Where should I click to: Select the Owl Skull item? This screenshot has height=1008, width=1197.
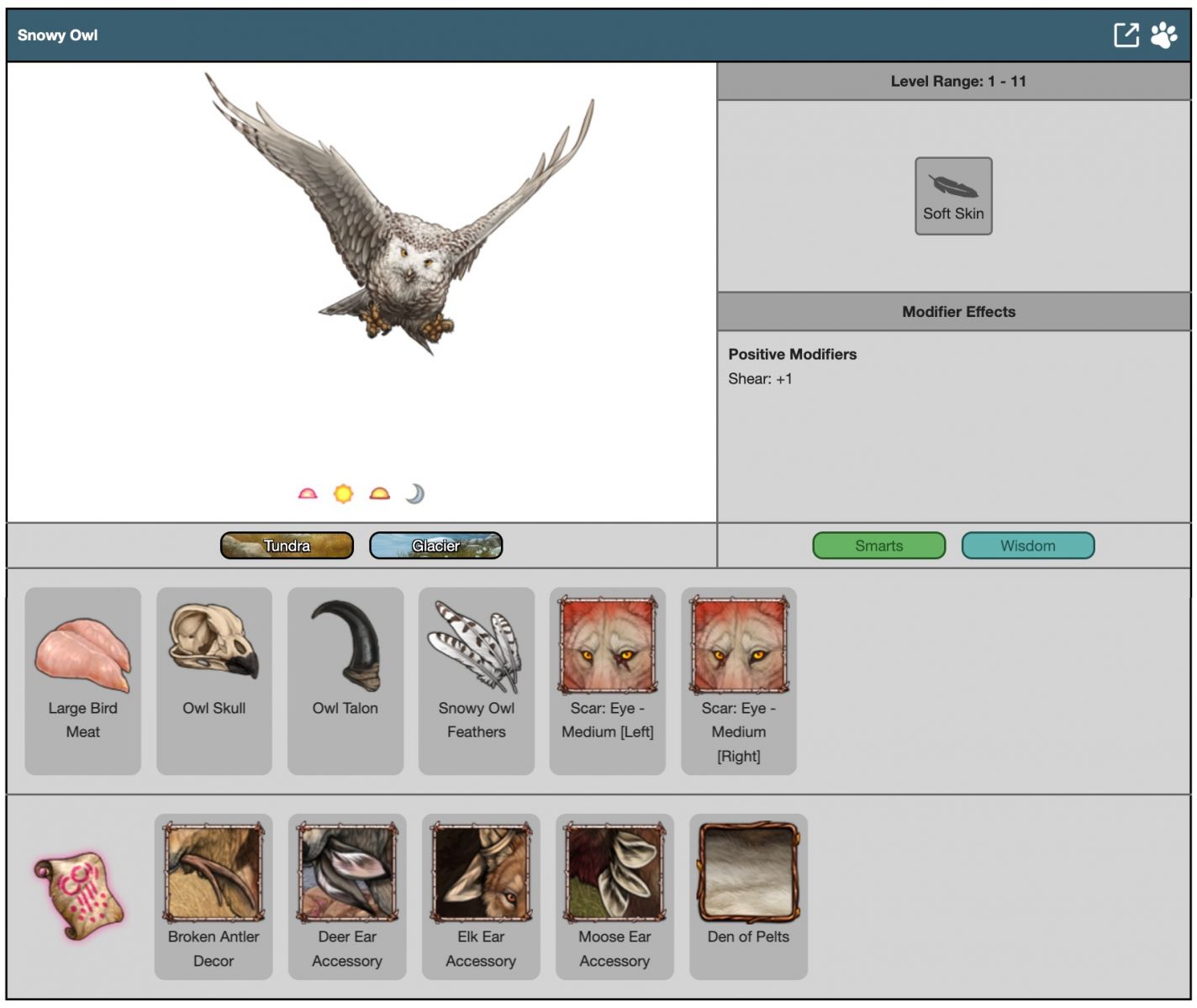[x=214, y=641]
